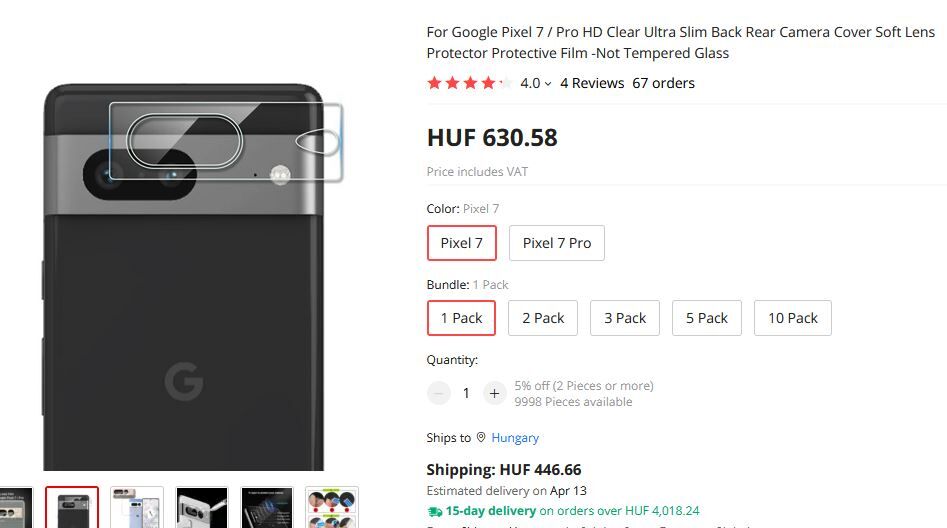Select the 1 Pack bundle

(462, 318)
